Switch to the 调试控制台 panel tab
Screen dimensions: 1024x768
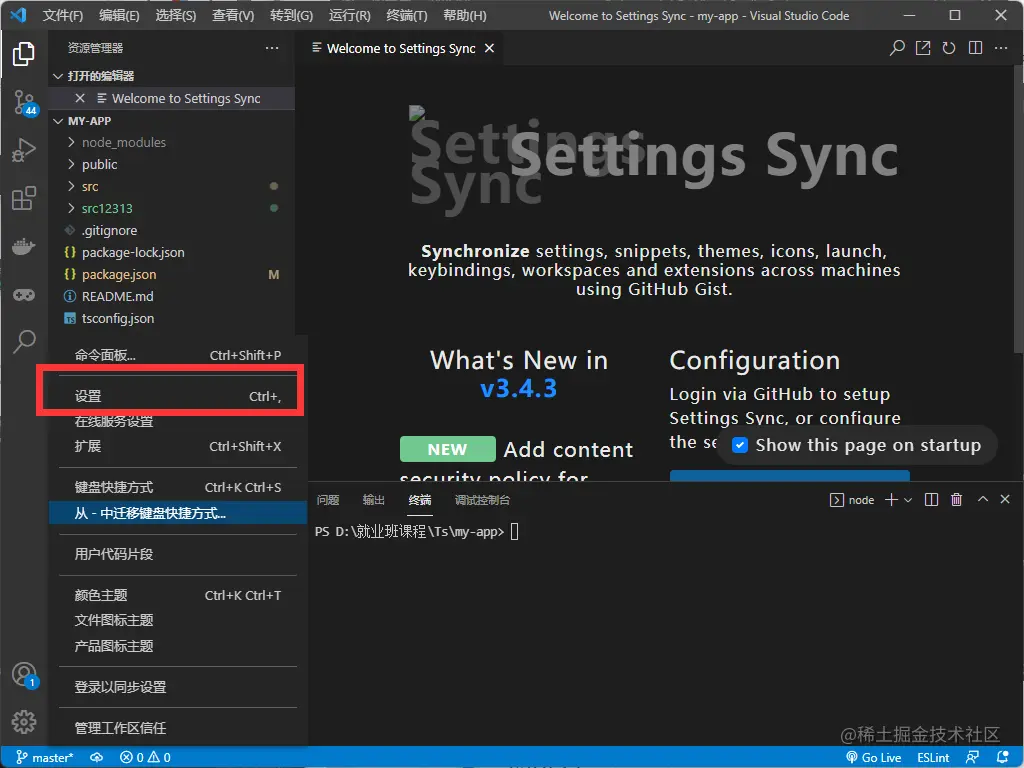[x=482, y=500]
